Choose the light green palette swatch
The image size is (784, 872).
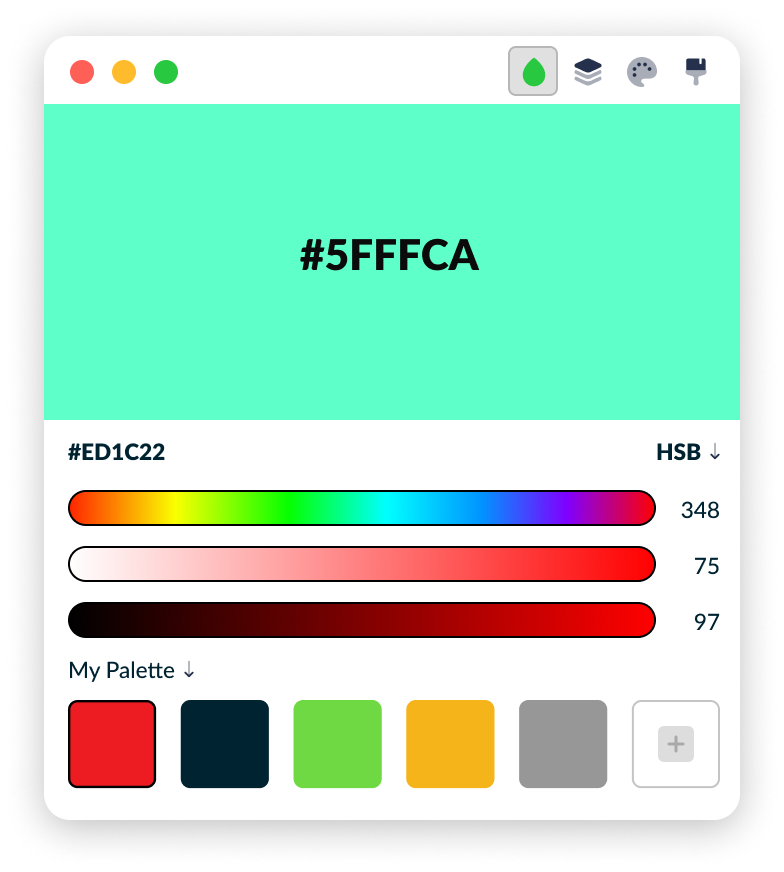pos(338,744)
